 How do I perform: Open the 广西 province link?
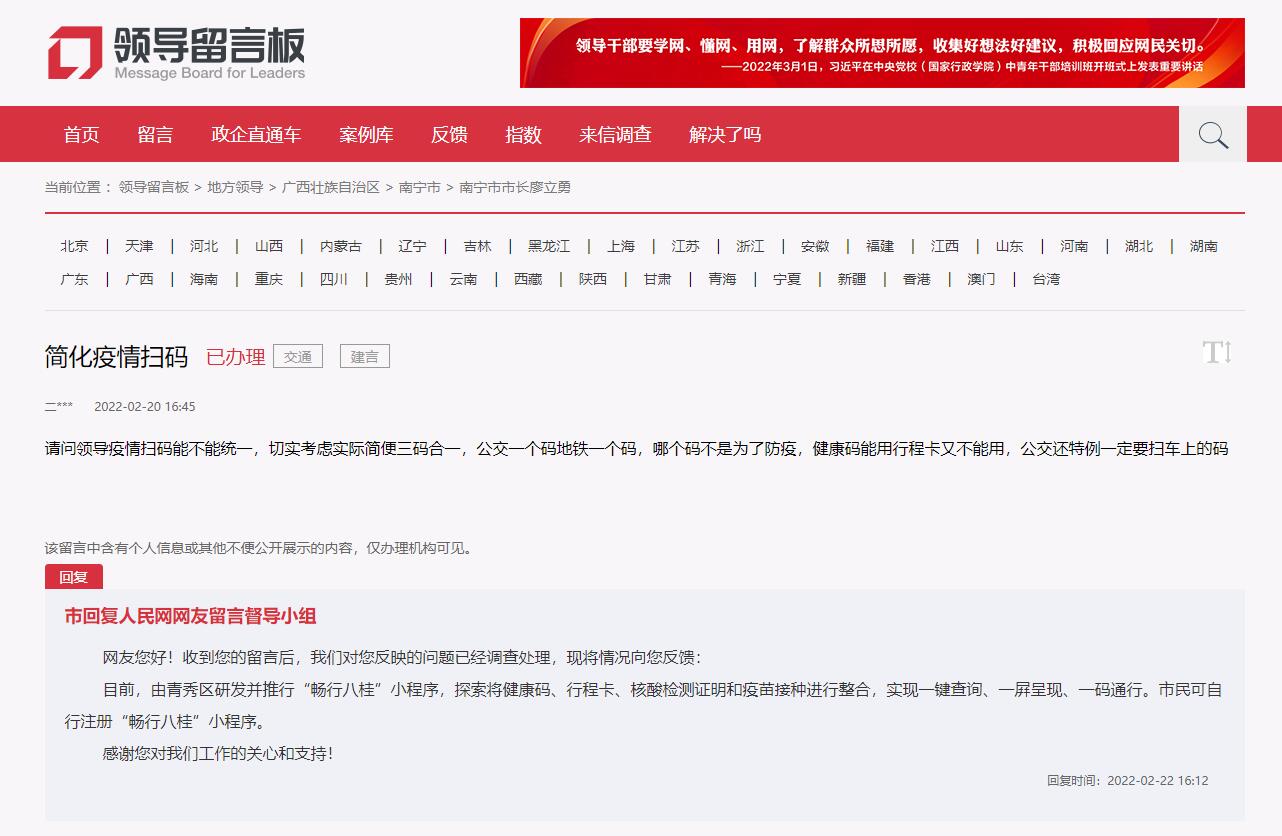pos(139,279)
